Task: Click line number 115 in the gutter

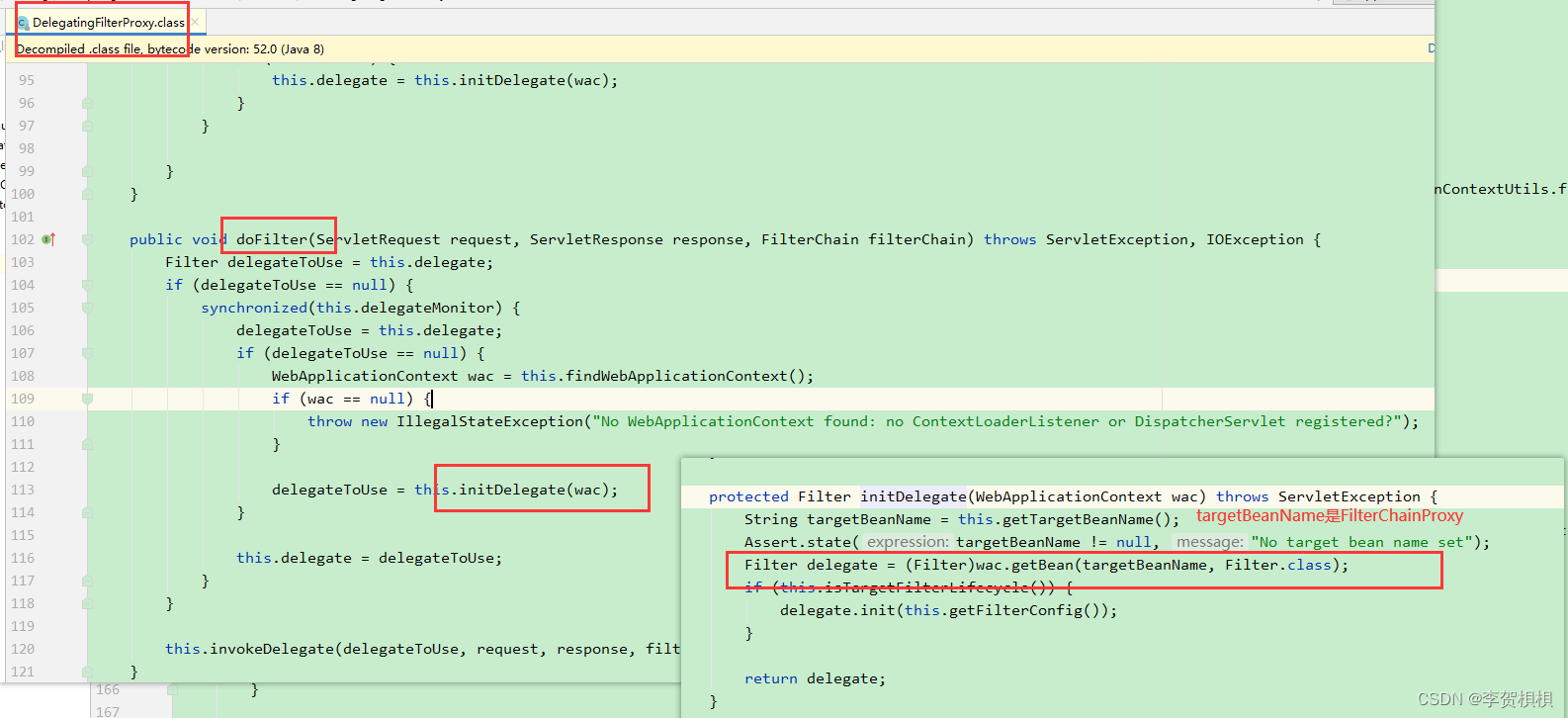Action: 22,535
